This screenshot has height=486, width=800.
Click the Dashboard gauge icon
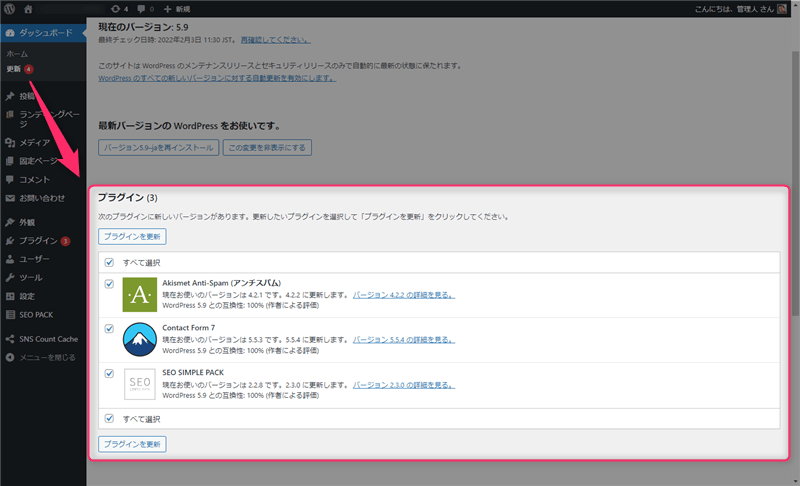tap(10, 33)
